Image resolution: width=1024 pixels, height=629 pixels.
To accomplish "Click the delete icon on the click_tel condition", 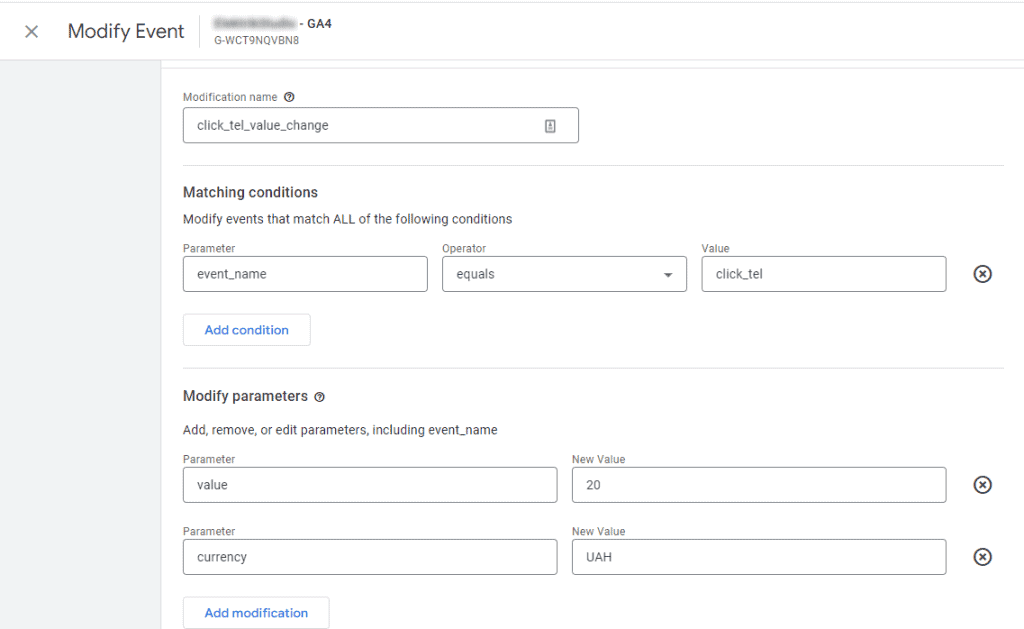I will click(x=981, y=273).
